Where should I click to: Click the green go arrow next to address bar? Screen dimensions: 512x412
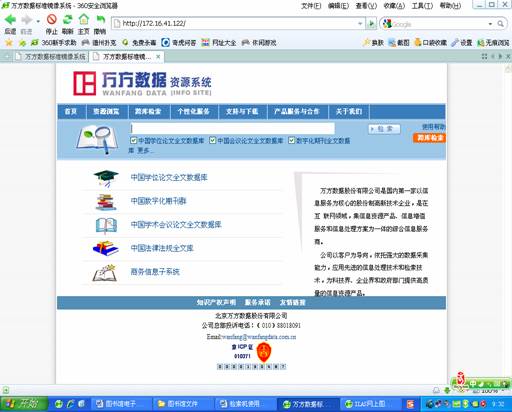371,24
